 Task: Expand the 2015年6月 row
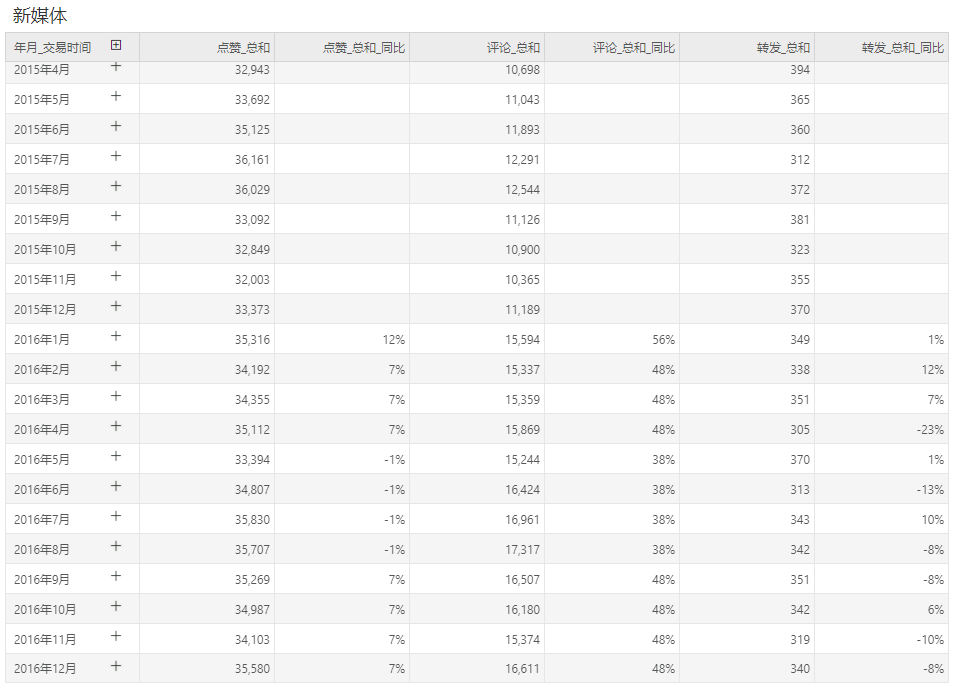point(115,126)
